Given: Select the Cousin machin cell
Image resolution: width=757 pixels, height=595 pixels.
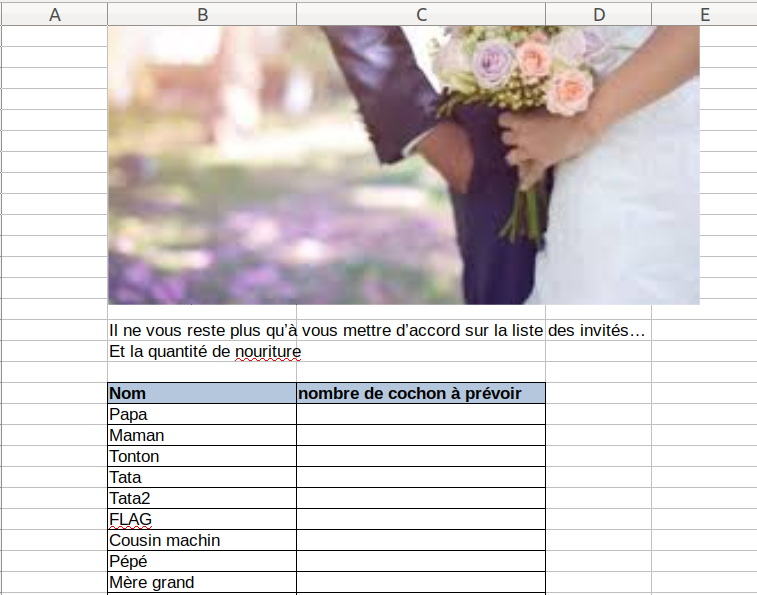Looking at the screenshot, I should pos(202,540).
